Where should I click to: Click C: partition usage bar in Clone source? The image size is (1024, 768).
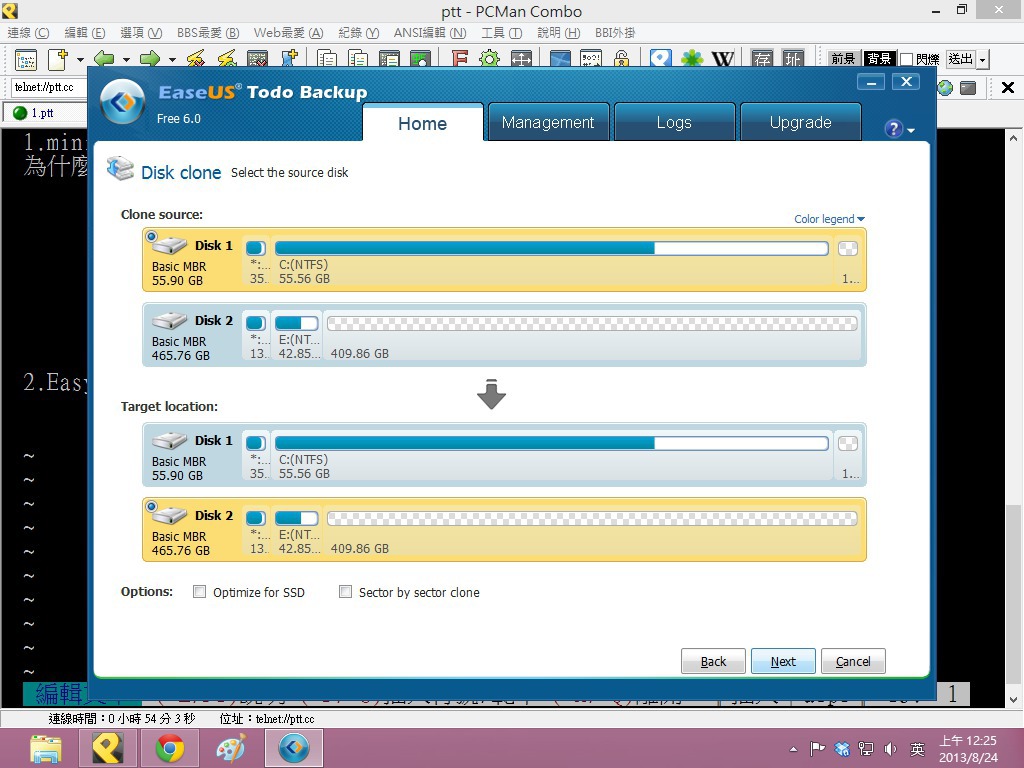pyautogui.click(x=552, y=248)
